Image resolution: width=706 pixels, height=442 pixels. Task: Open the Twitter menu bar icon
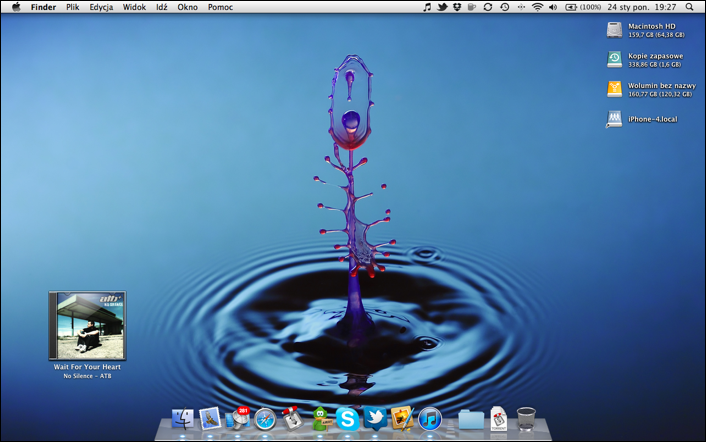click(x=442, y=7)
